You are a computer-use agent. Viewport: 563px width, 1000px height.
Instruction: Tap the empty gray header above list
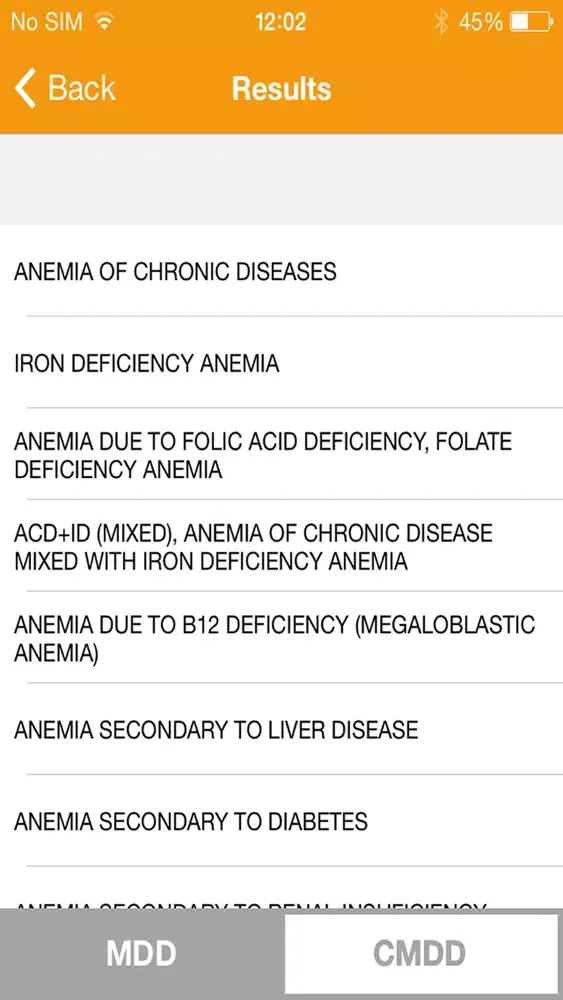point(281,179)
